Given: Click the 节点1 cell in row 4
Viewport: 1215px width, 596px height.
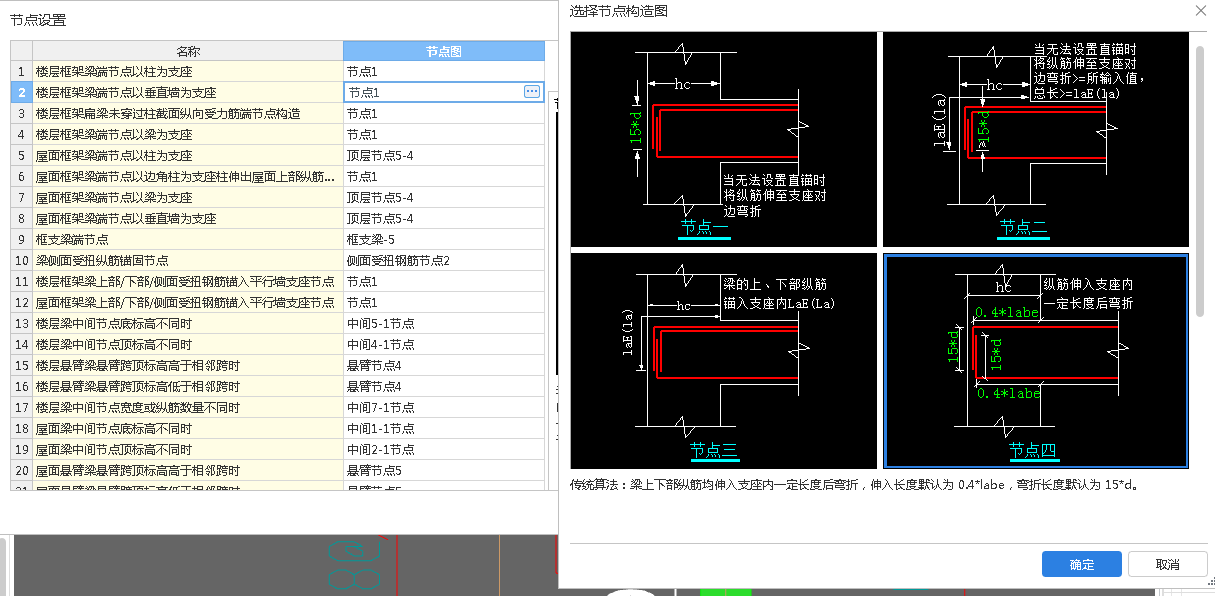Looking at the screenshot, I should click(444, 135).
